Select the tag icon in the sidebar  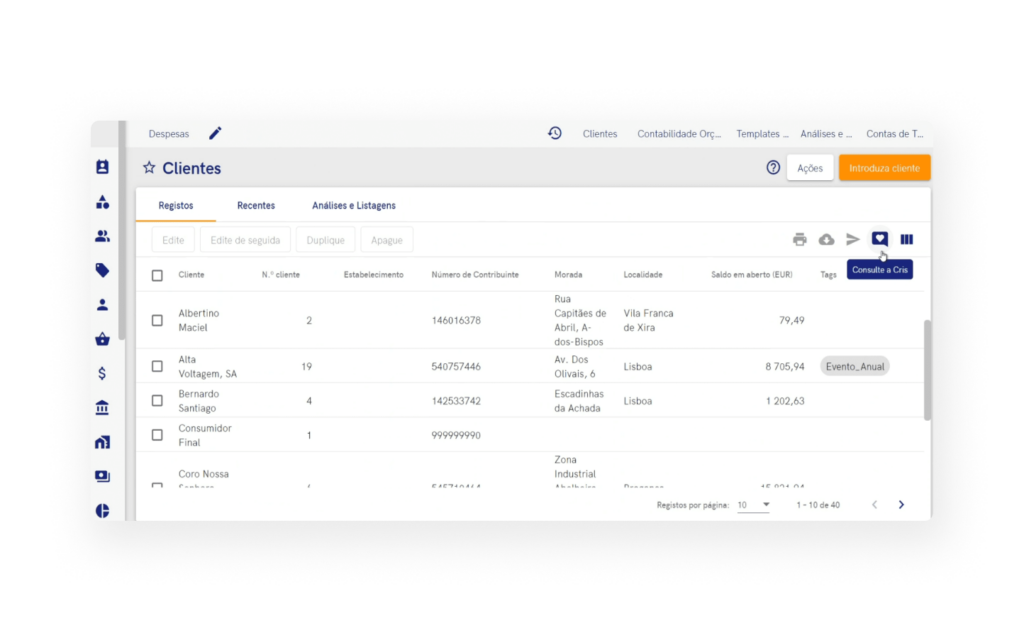102,270
